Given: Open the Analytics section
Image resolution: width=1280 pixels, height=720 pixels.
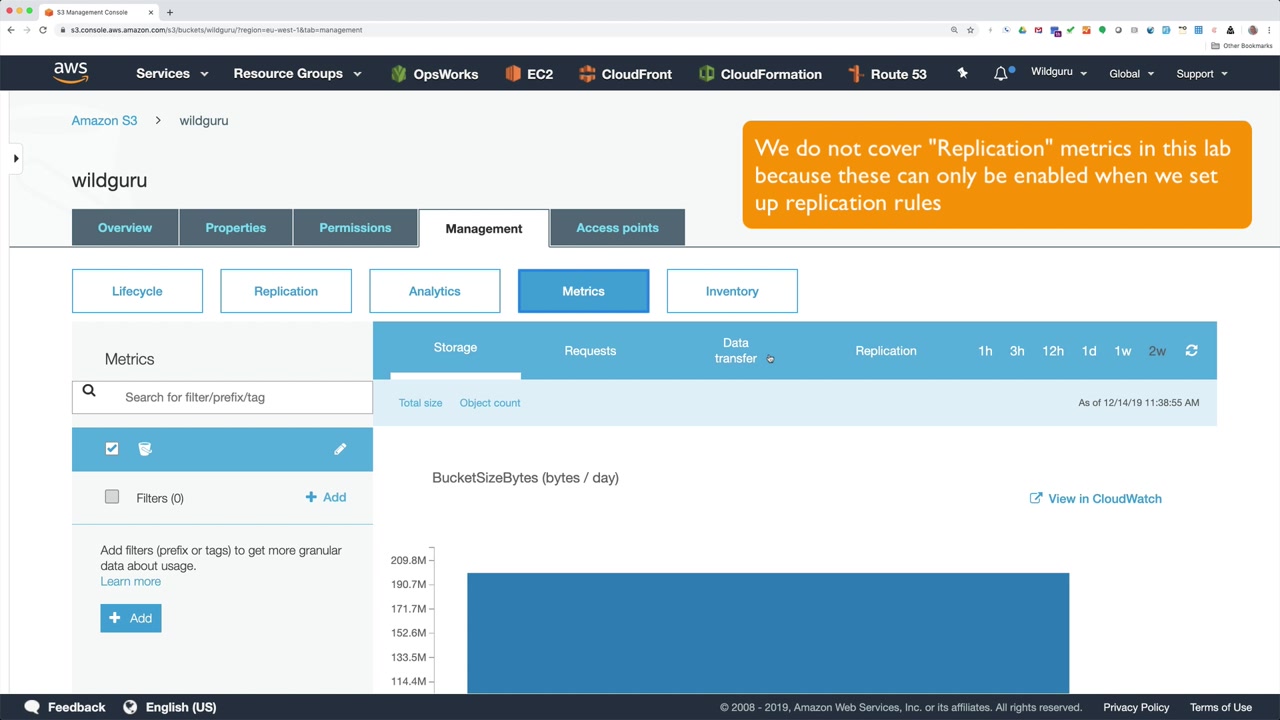Looking at the screenshot, I should (x=435, y=291).
